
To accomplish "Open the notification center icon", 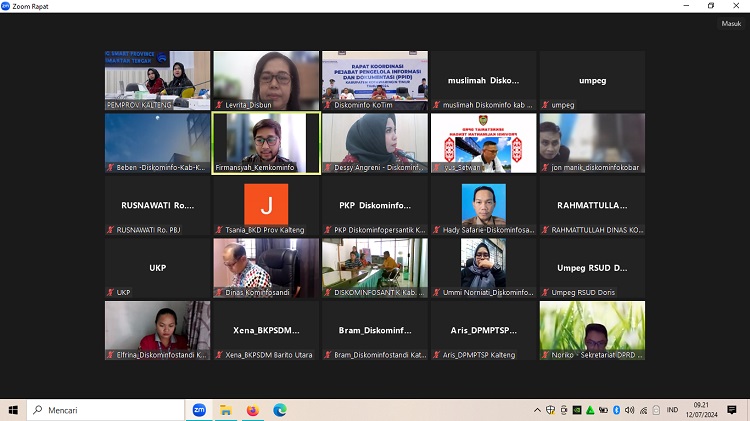I will [732, 410].
